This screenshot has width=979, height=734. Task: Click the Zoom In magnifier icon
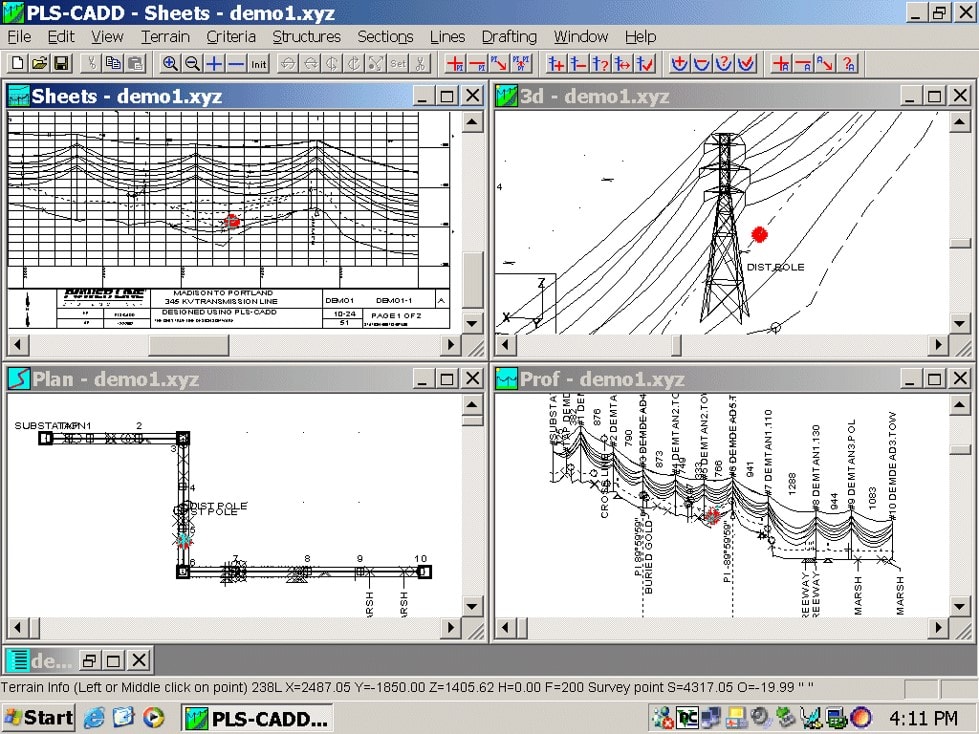(x=170, y=63)
